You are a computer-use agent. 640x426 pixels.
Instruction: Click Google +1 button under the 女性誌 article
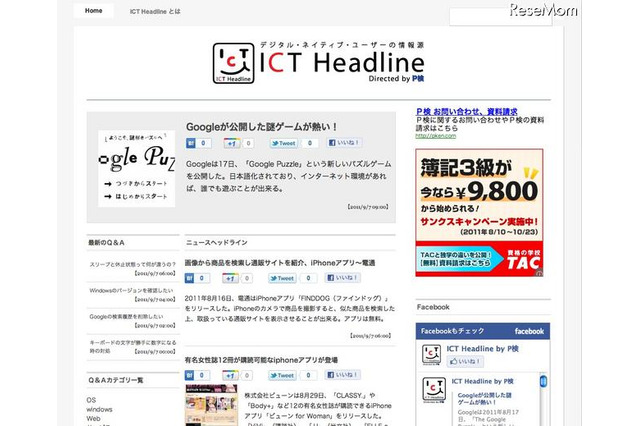[x=230, y=375]
